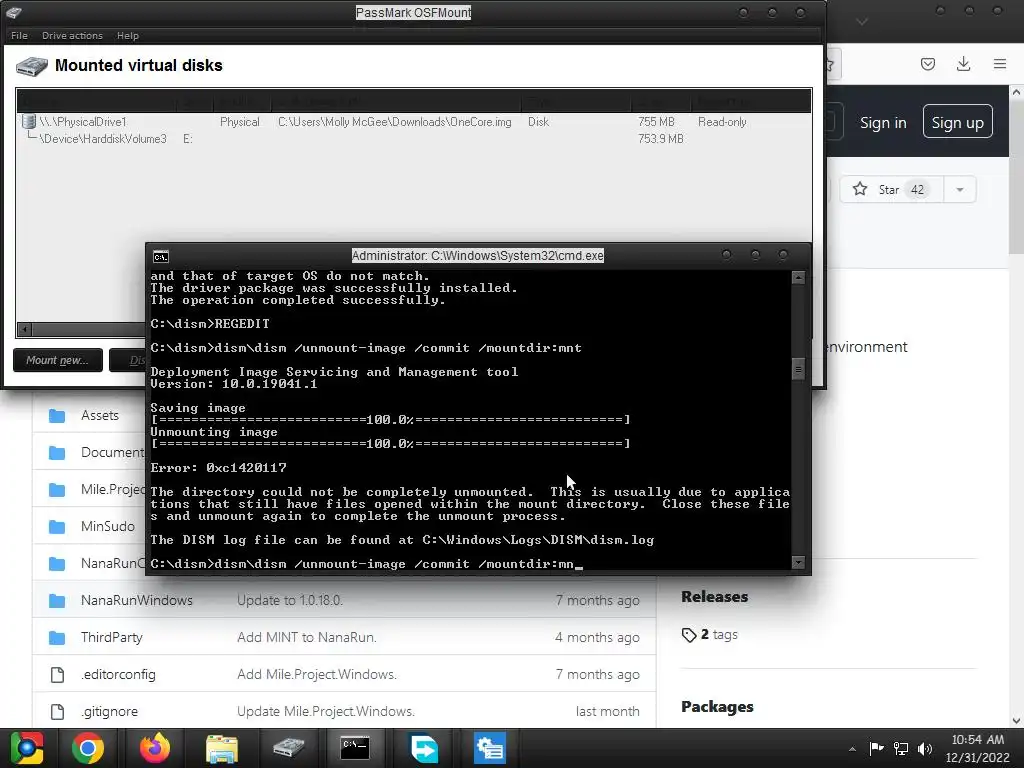1024x768 pixels.
Task: Open File Explorer from the taskbar
Action: pos(222,748)
